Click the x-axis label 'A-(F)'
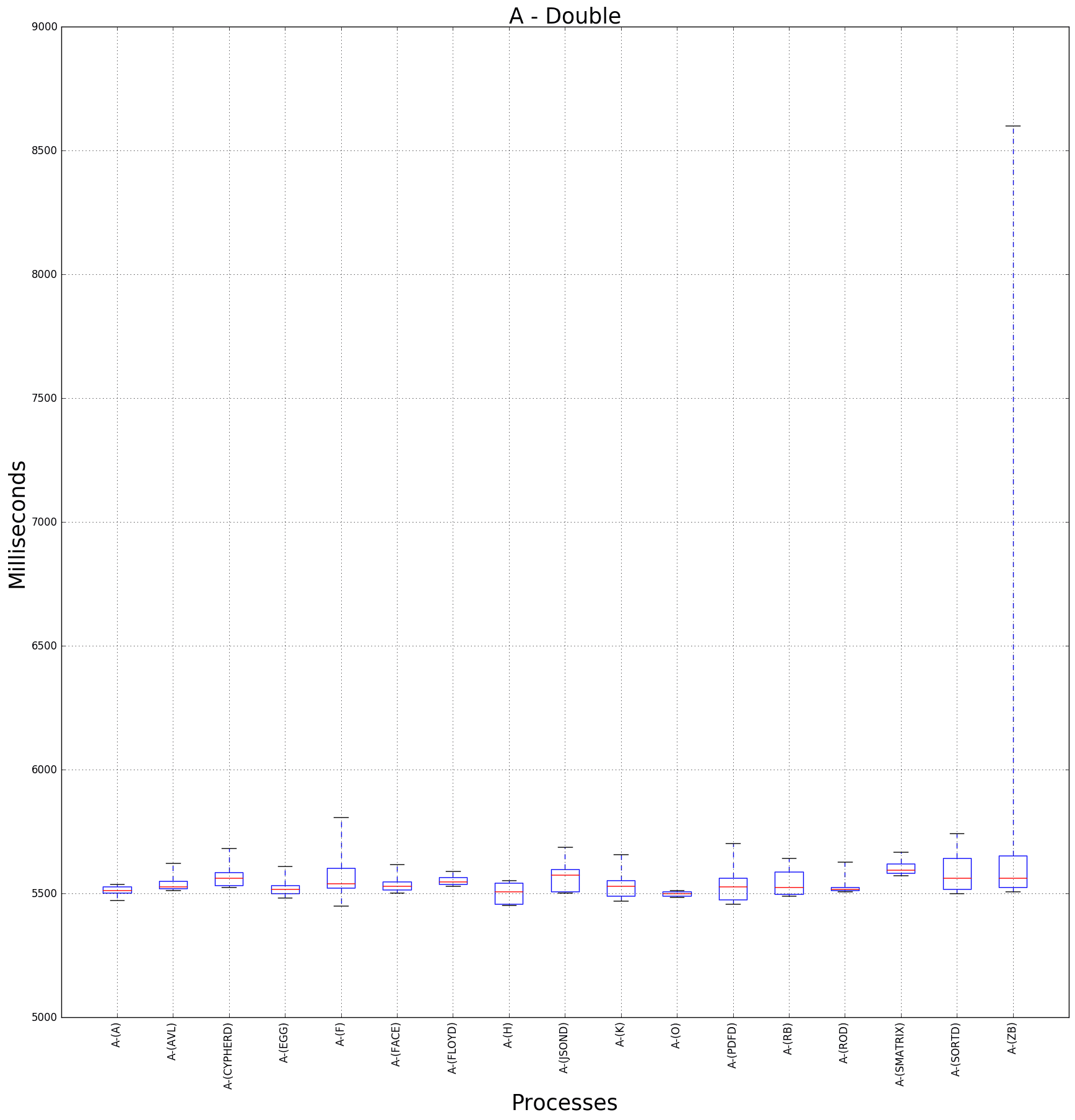 click(x=340, y=1035)
